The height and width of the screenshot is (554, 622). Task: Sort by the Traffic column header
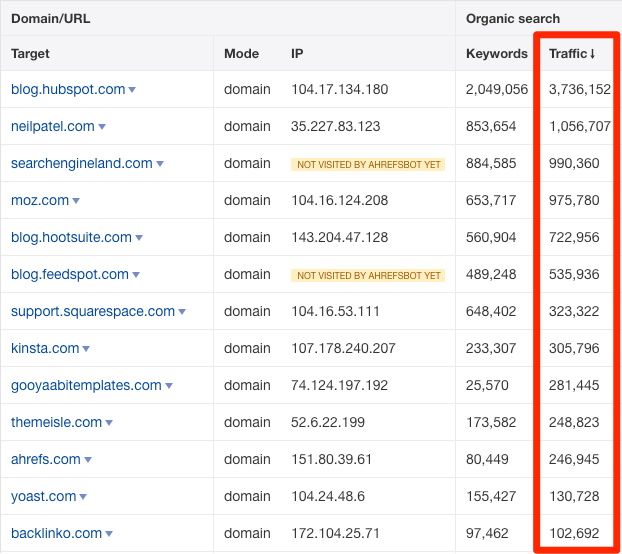(572, 53)
